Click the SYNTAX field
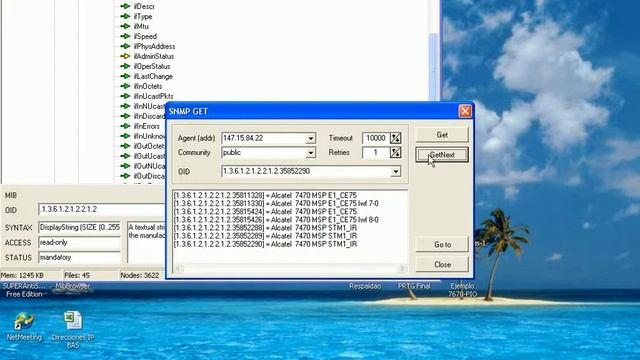The image size is (640, 360). coord(80,227)
